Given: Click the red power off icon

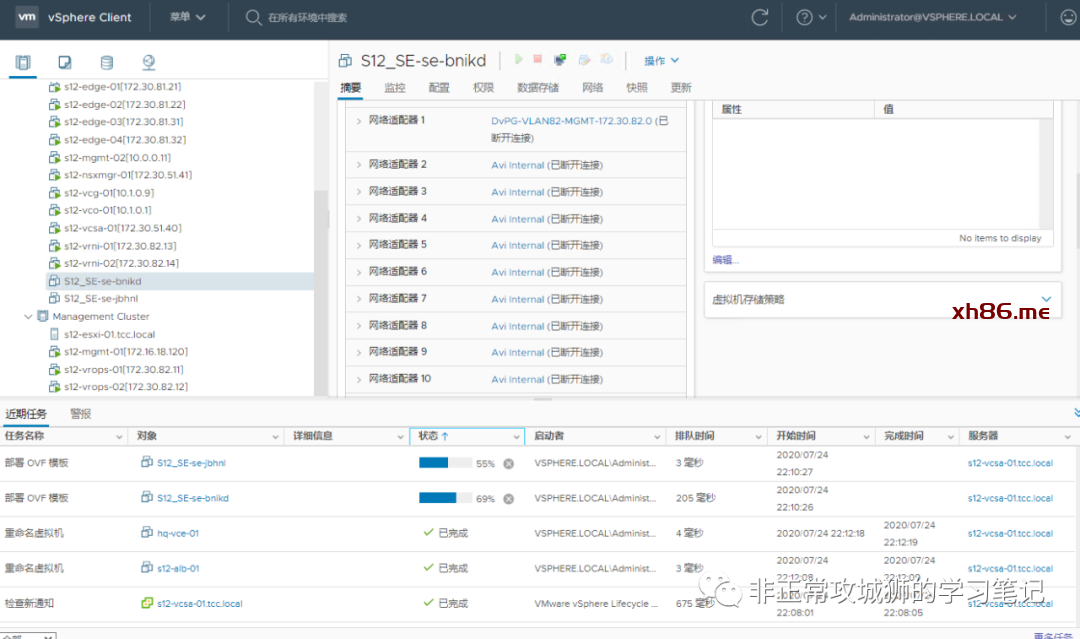Looking at the screenshot, I should coord(538,60).
